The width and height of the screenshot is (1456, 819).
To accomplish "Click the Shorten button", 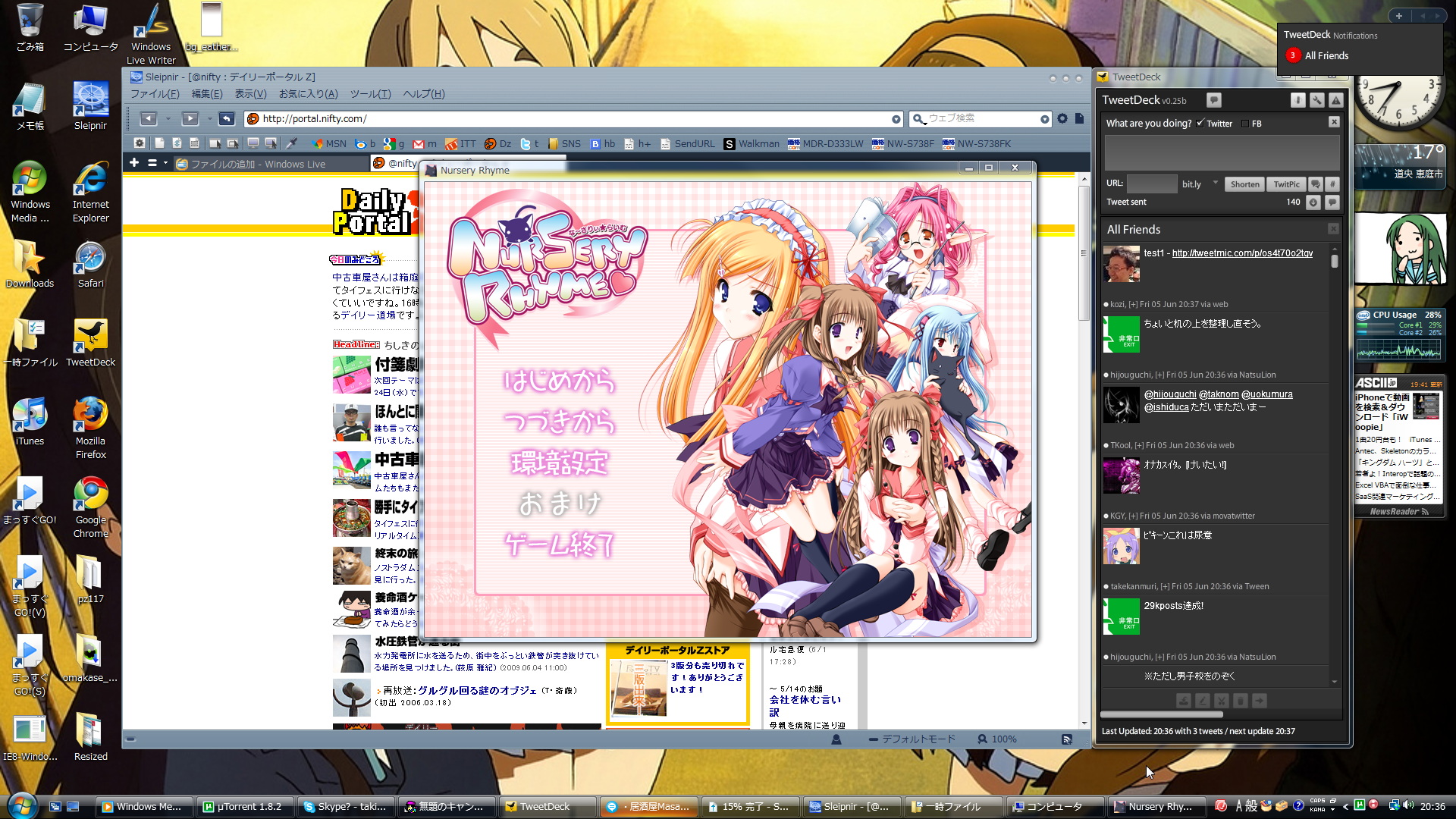I will (1244, 184).
